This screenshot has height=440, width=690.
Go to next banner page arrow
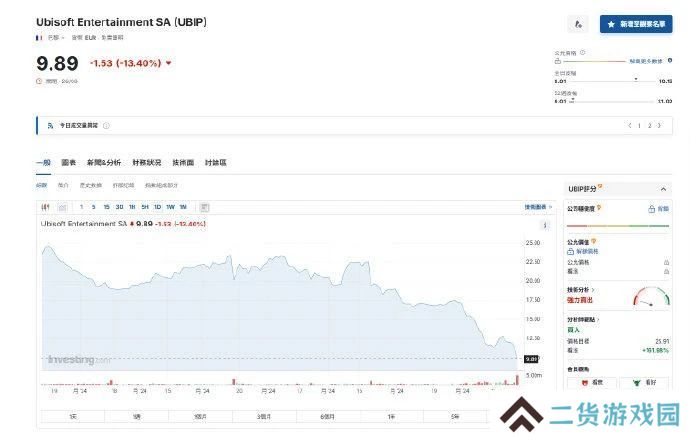pos(659,126)
